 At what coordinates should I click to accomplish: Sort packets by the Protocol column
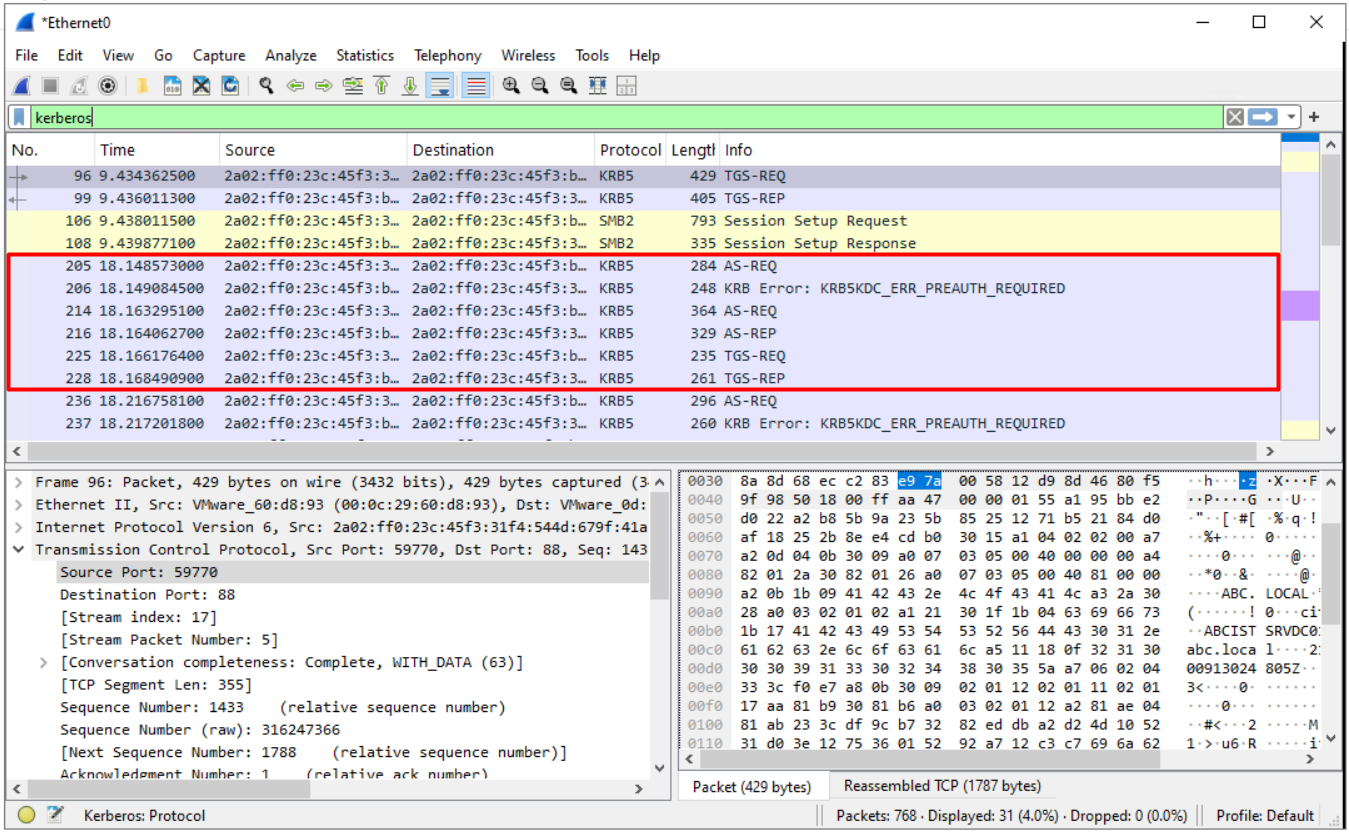[x=630, y=150]
